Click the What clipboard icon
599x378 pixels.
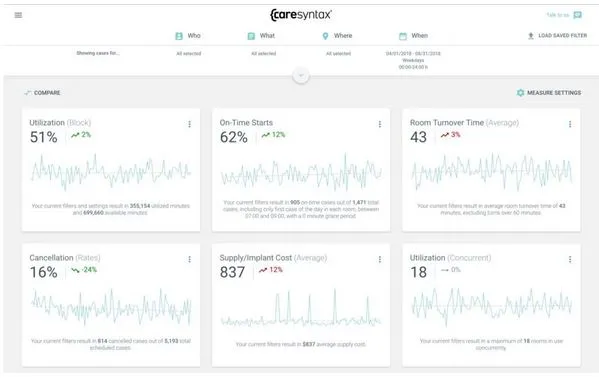point(251,36)
